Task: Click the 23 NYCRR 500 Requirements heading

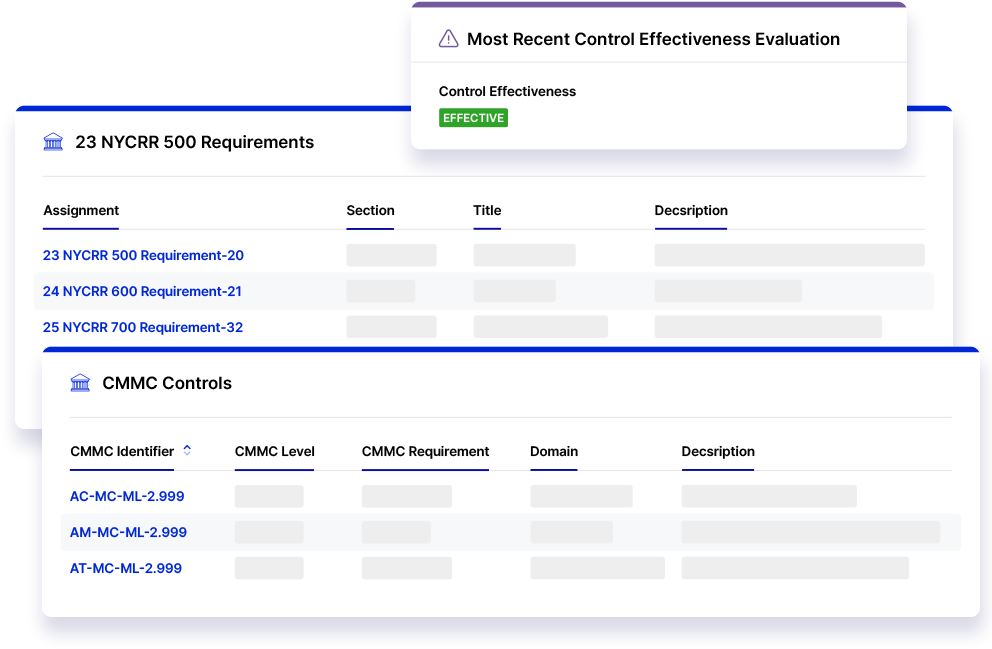Action: 195,142
